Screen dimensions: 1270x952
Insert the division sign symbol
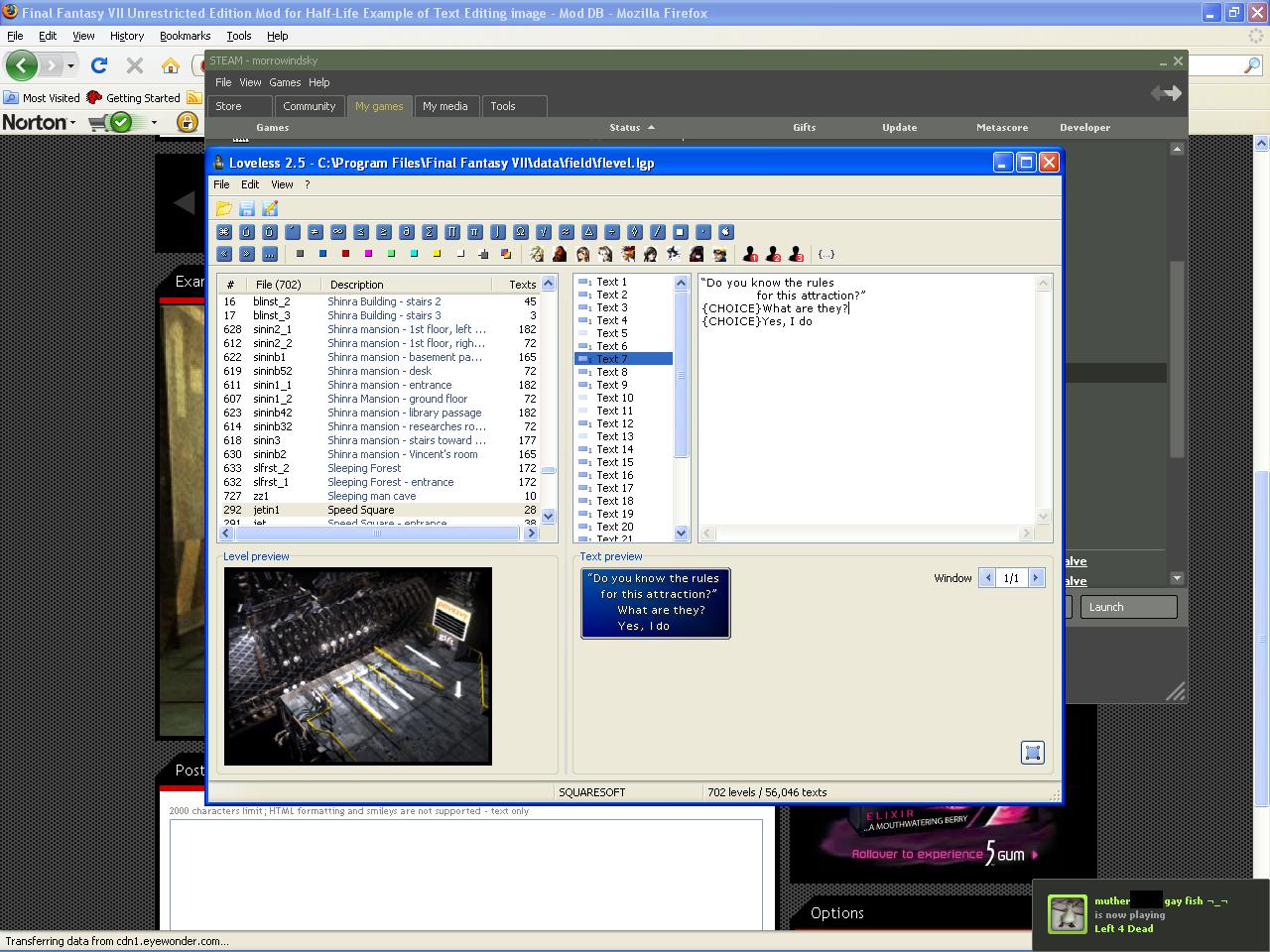[611, 231]
